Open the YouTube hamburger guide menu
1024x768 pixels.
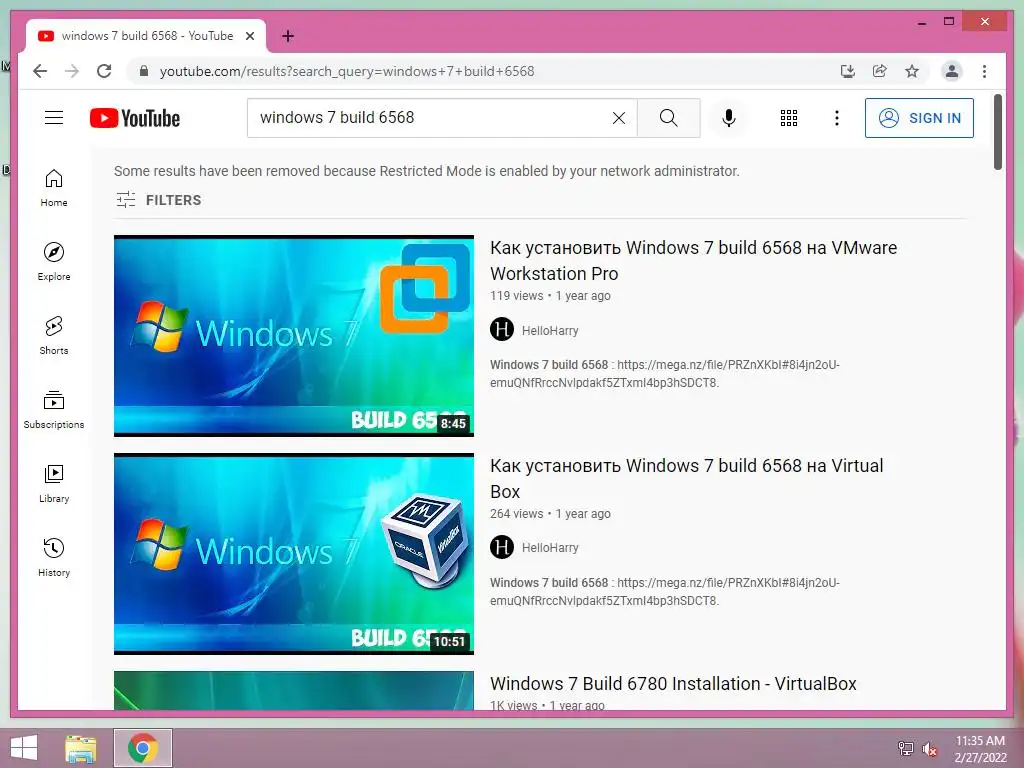pyautogui.click(x=54, y=118)
